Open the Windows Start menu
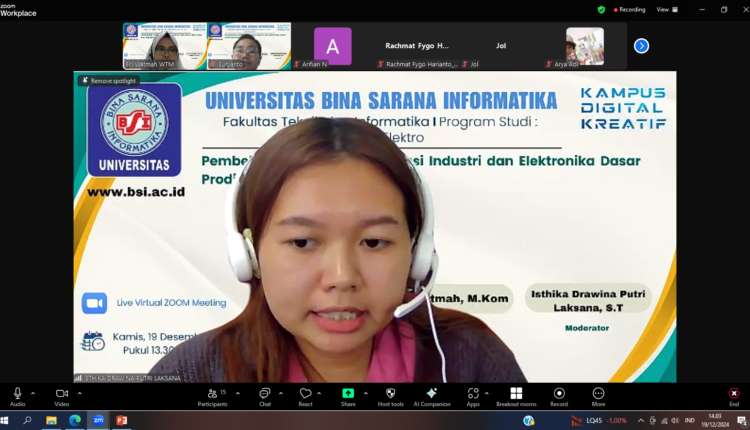This screenshot has height=430, width=750. pyautogui.click(x=5, y=420)
